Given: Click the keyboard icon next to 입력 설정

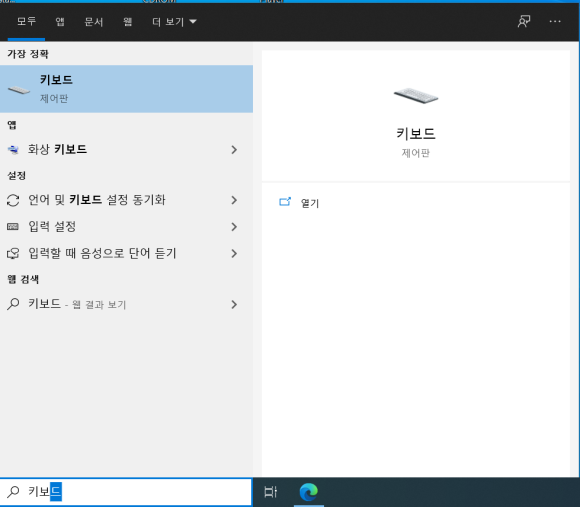Looking at the screenshot, I should (x=13, y=226).
